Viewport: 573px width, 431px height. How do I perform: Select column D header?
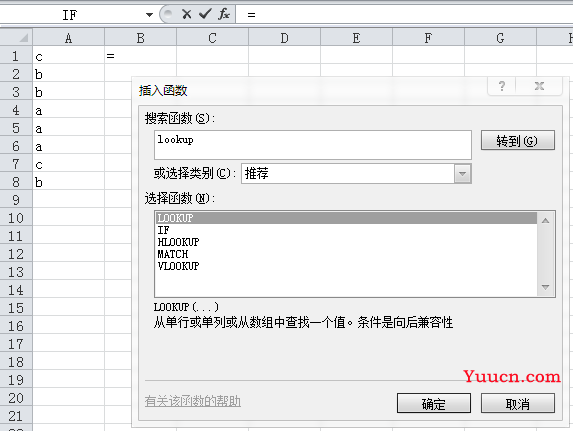pyautogui.click(x=284, y=38)
